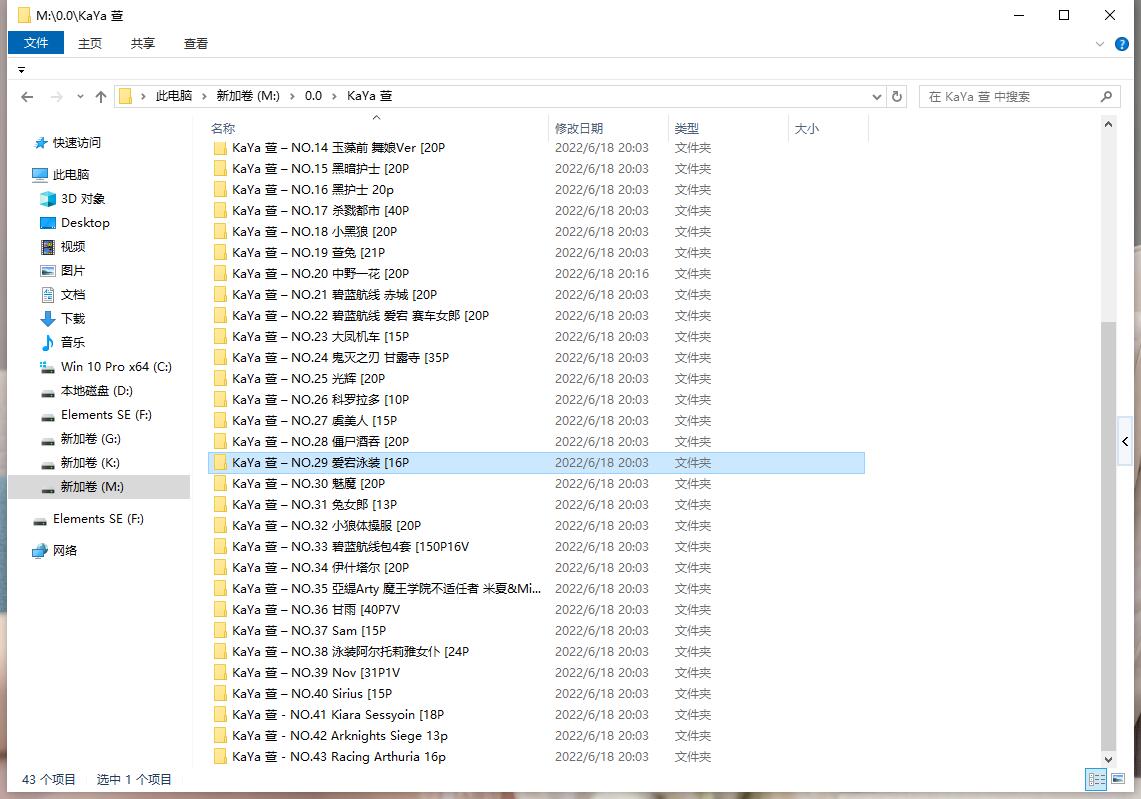Image resolution: width=1141 pixels, height=799 pixels.
Task: Select folder NO.24 鬼灭之刃 甘露寺 [35P
Action: (x=536, y=358)
